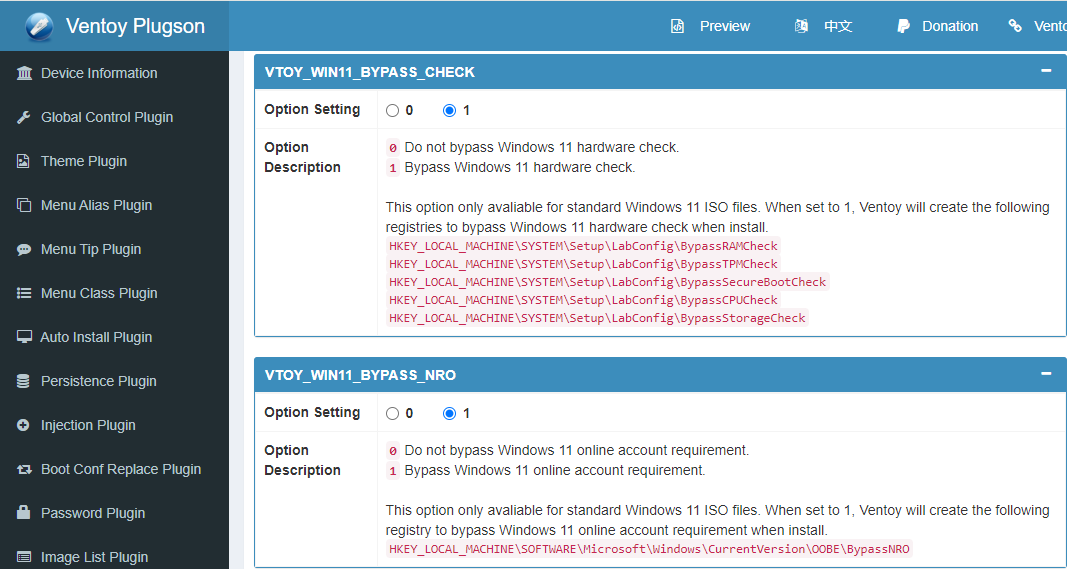Click the chain link icon in header
Viewport: 1067px width, 569px height.
click(x=1015, y=27)
